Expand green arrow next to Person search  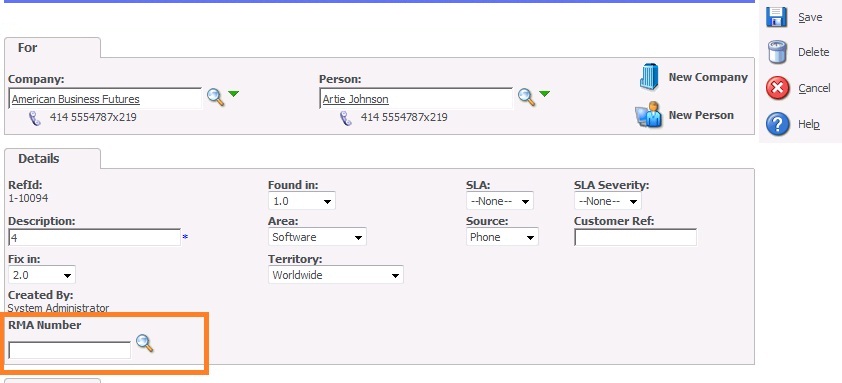[544, 94]
